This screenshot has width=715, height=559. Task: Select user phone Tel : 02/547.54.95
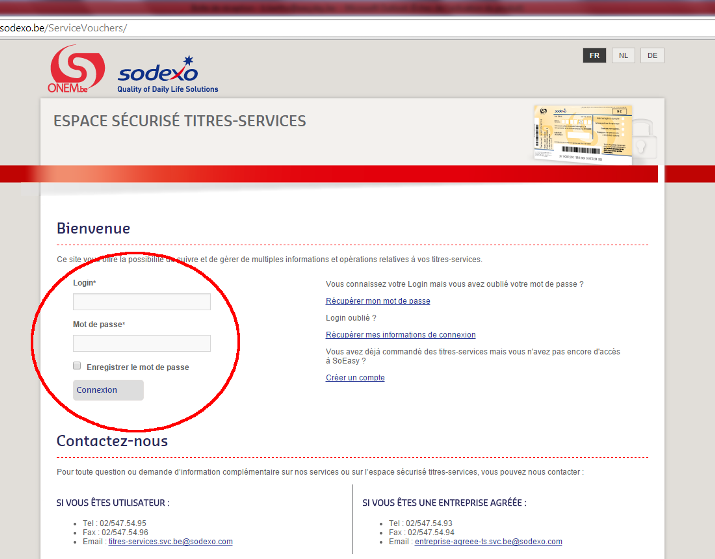(114, 523)
